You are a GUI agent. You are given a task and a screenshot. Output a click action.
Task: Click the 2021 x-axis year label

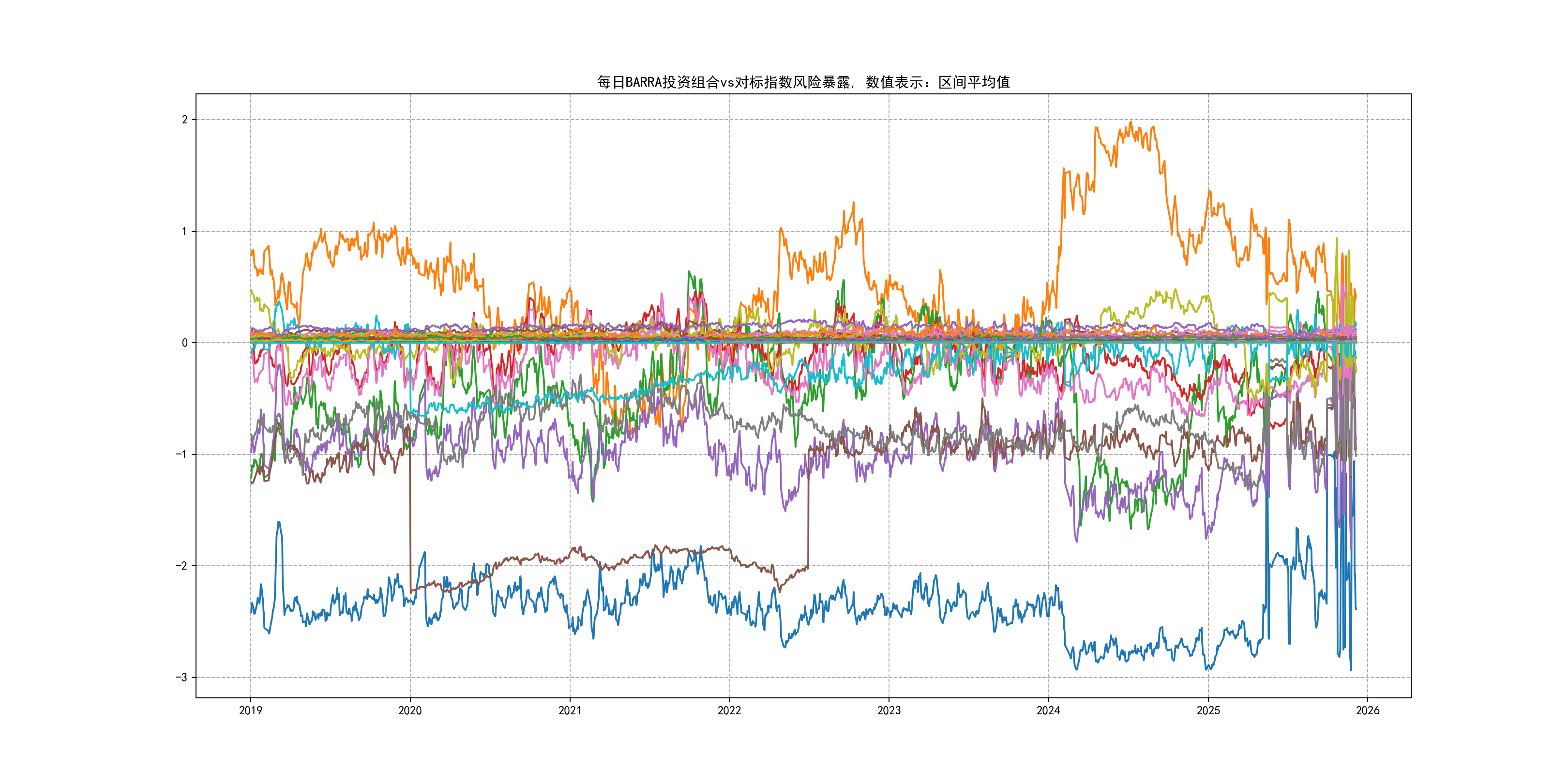(570, 710)
